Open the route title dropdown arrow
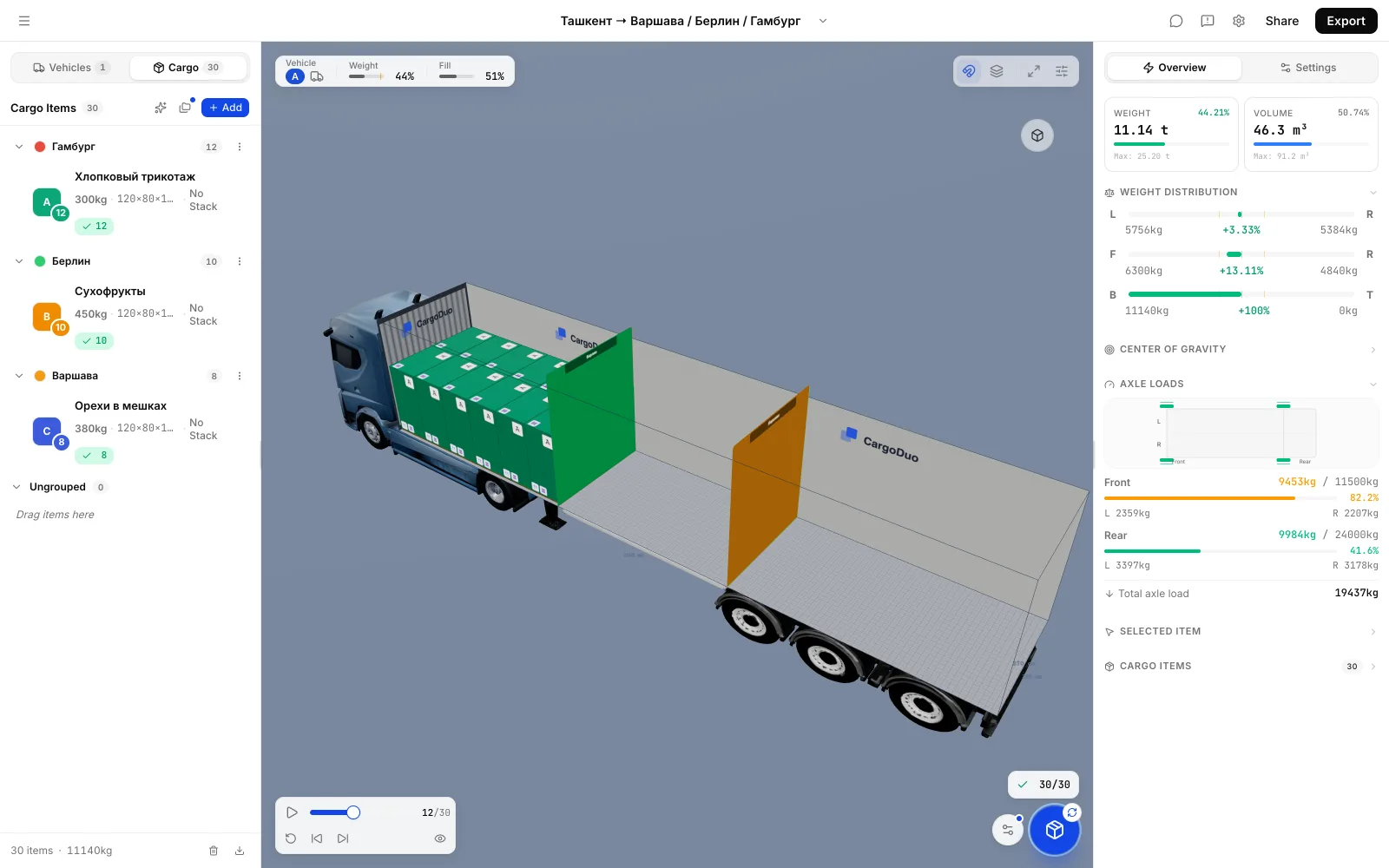The image size is (1389, 868). pyautogui.click(x=823, y=21)
